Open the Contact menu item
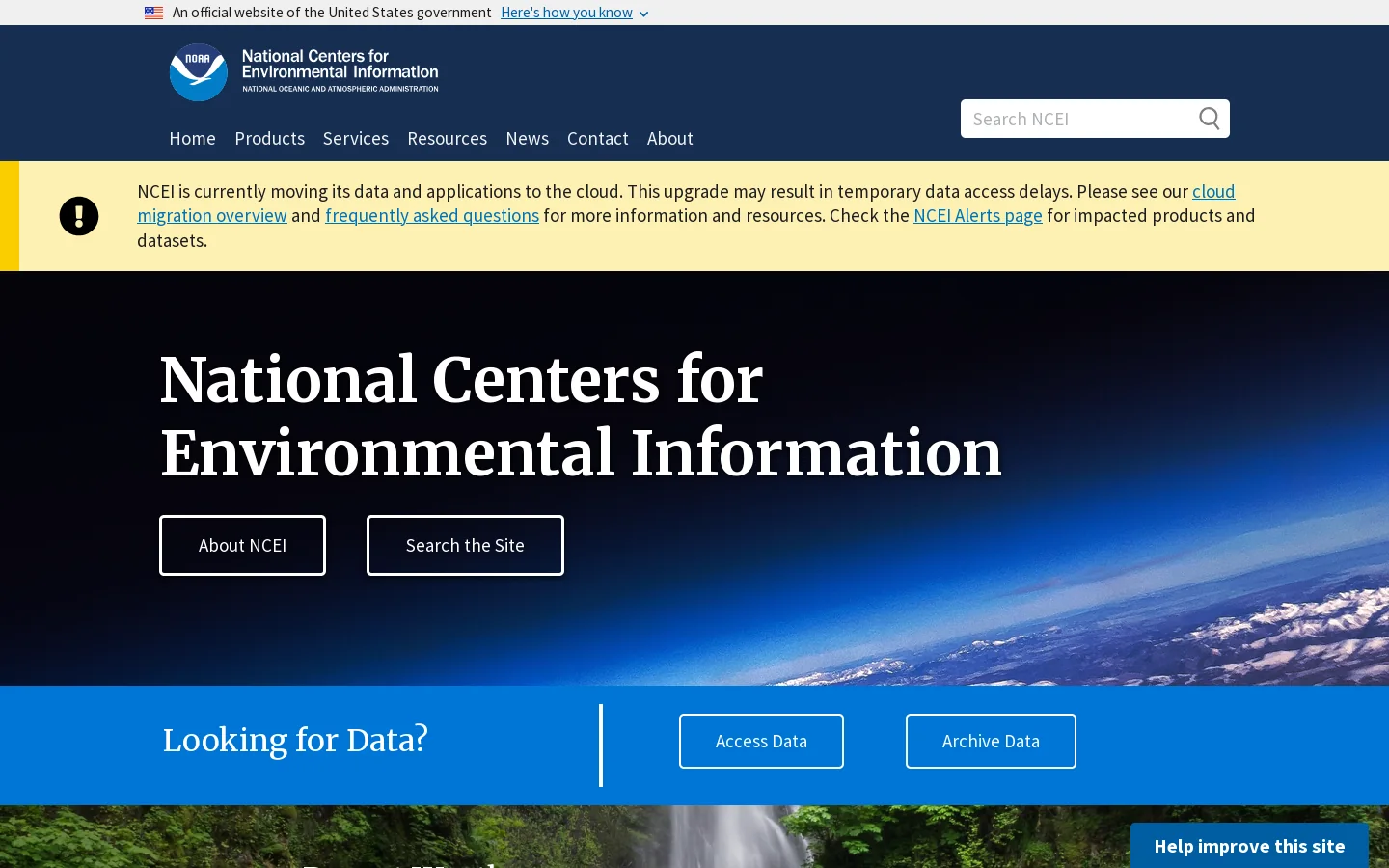This screenshot has width=1389, height=868. pyautogui.click(x=597, y=138)
